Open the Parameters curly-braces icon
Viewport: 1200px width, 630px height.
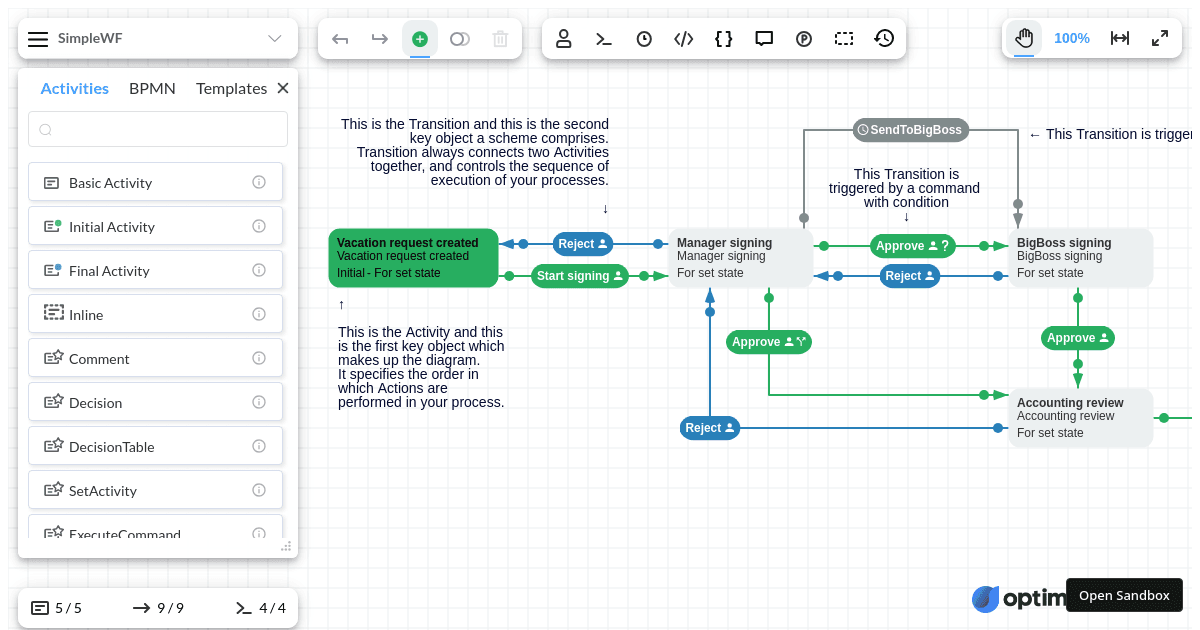(724, 39)
